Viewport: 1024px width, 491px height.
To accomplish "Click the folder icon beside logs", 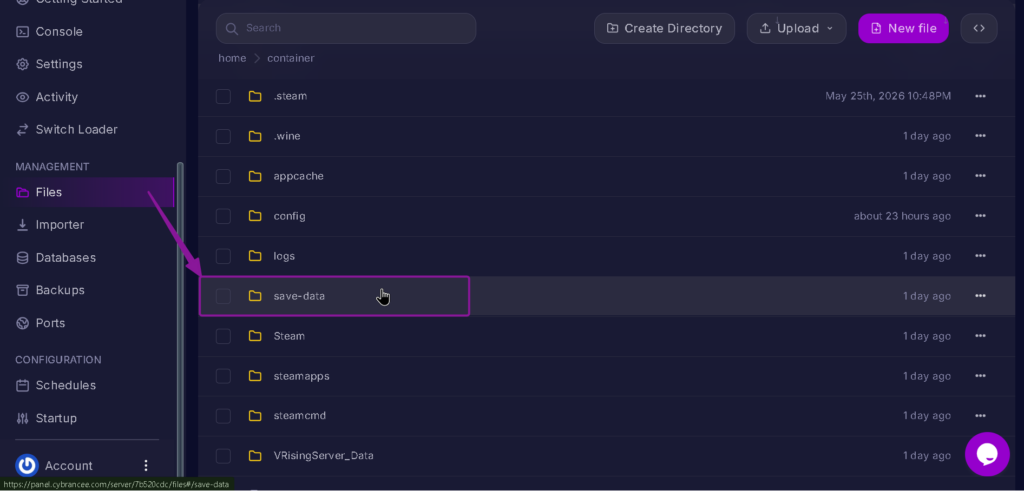I will pos(255,256).
